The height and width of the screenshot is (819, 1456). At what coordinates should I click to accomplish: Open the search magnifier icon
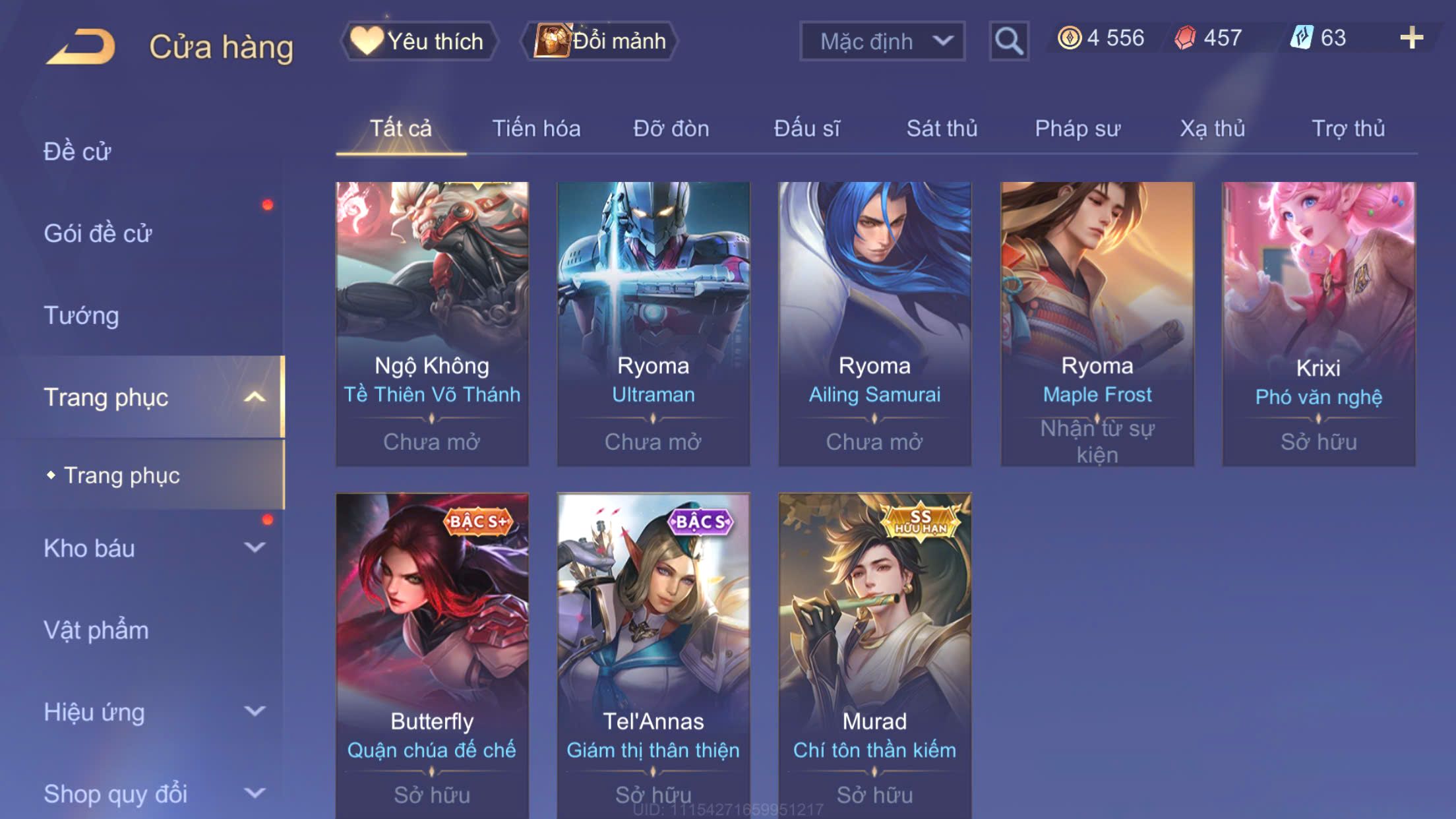(x=1008, y=41)
